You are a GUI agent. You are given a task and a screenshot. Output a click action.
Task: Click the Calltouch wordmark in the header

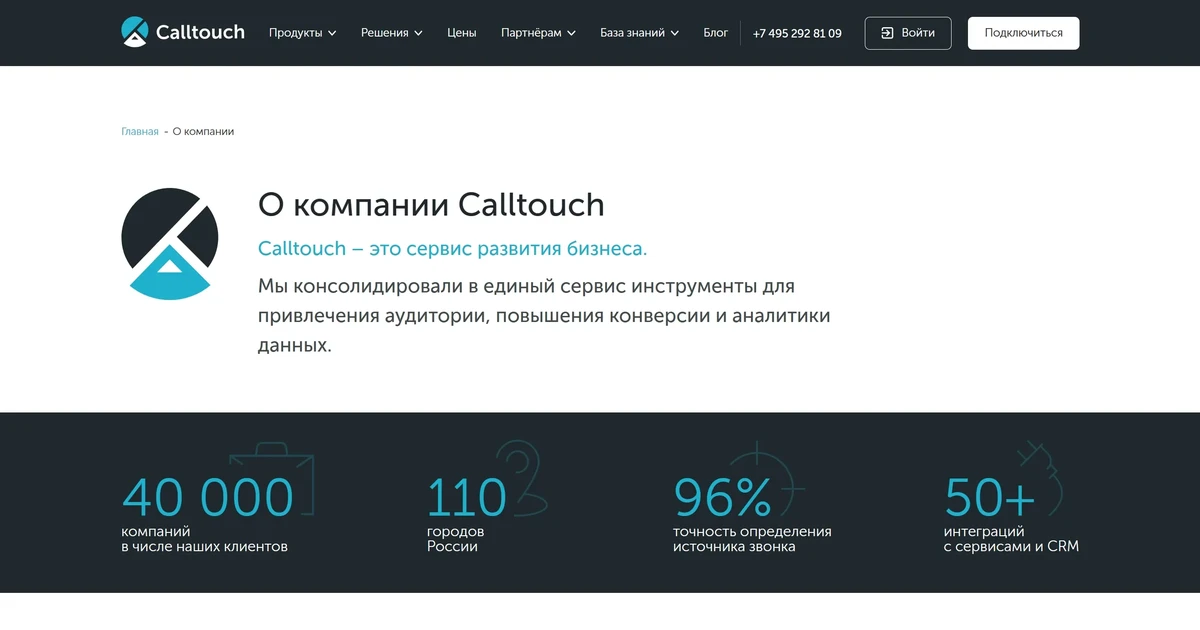point(200,32)
